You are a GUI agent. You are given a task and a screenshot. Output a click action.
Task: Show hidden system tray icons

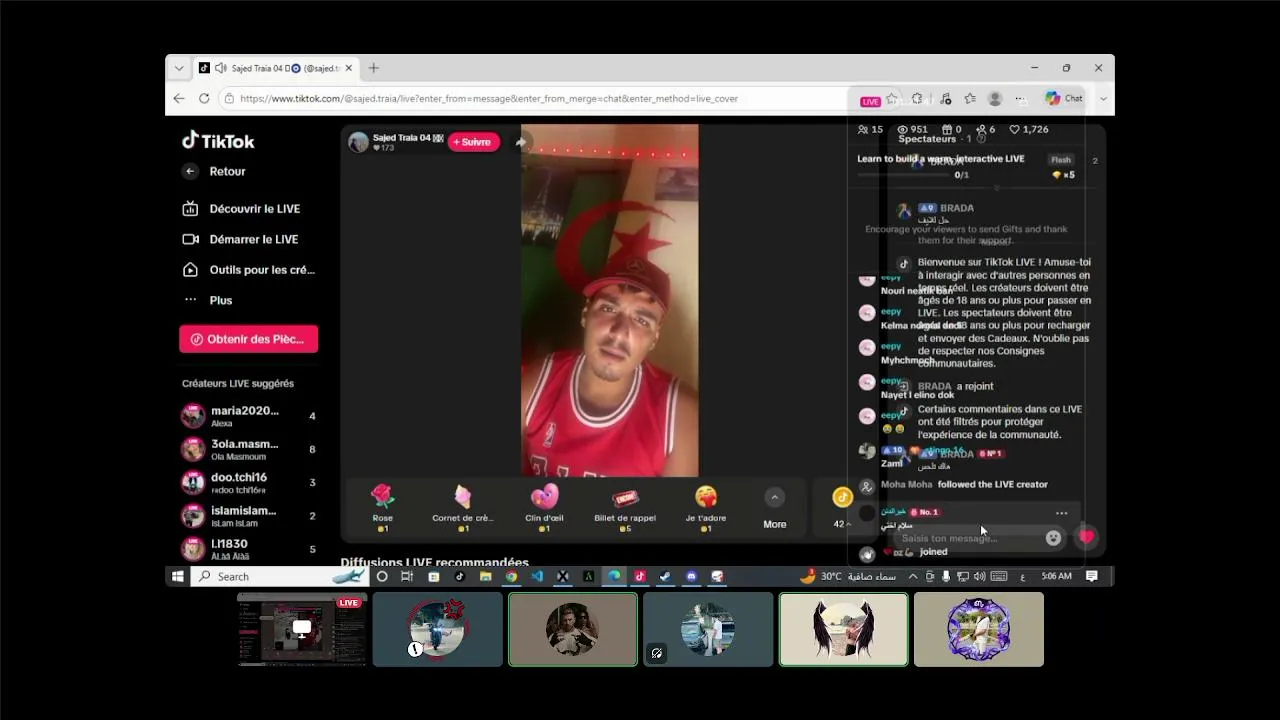pos(912,576)
